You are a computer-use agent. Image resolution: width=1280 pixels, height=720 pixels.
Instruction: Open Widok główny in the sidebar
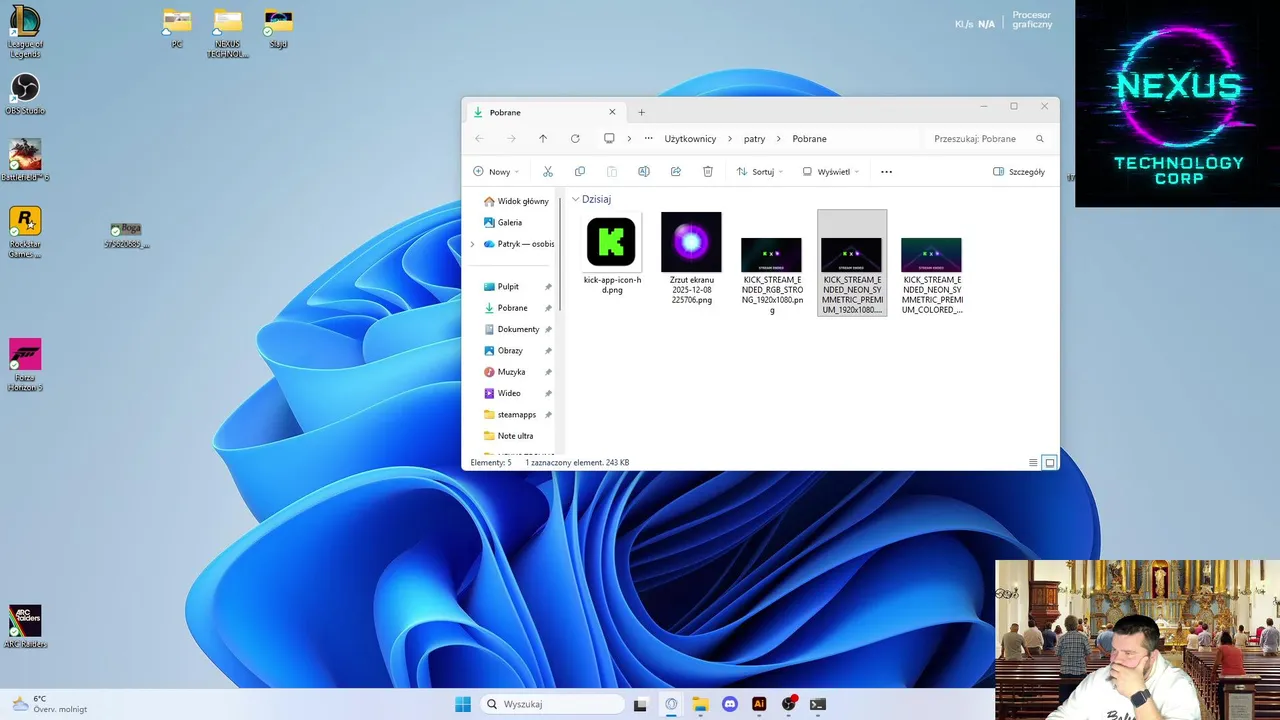point(515,201)
